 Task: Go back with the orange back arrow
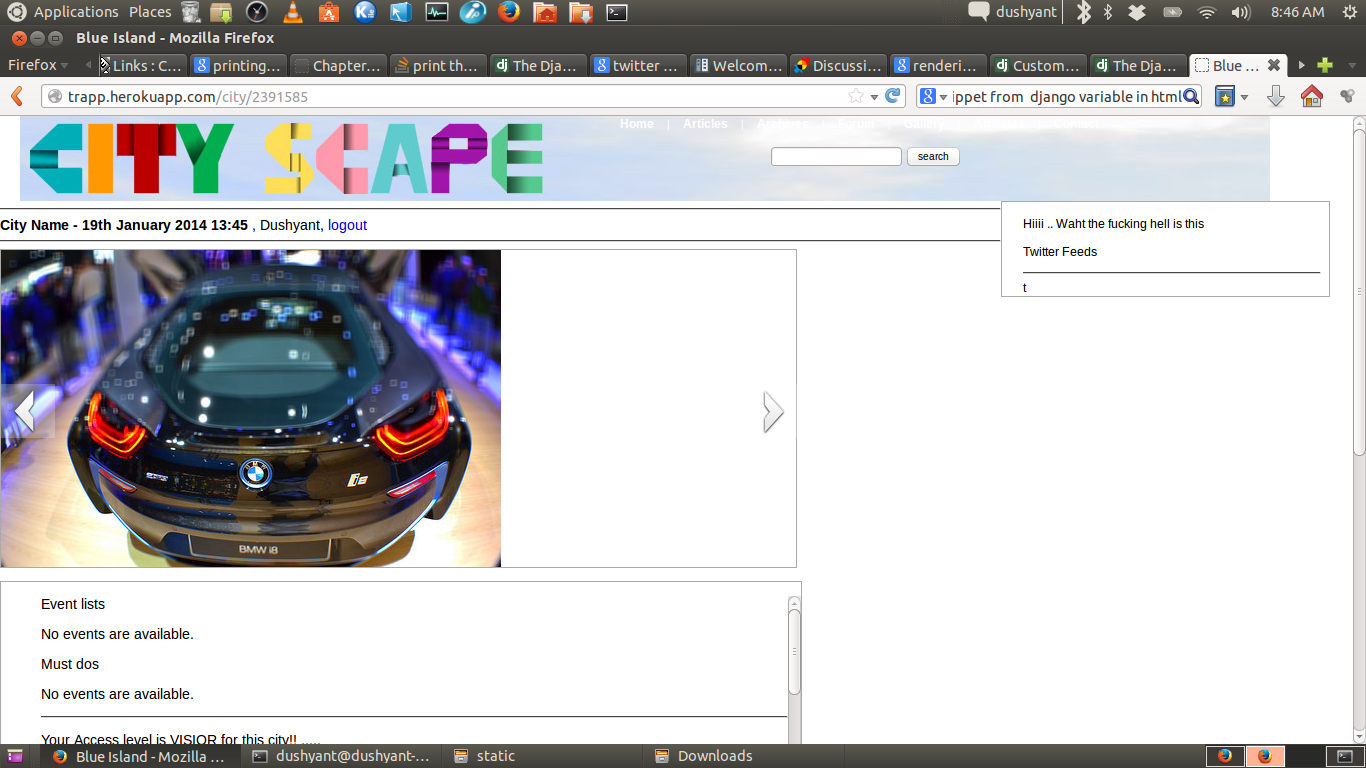(x=16, y=96)
